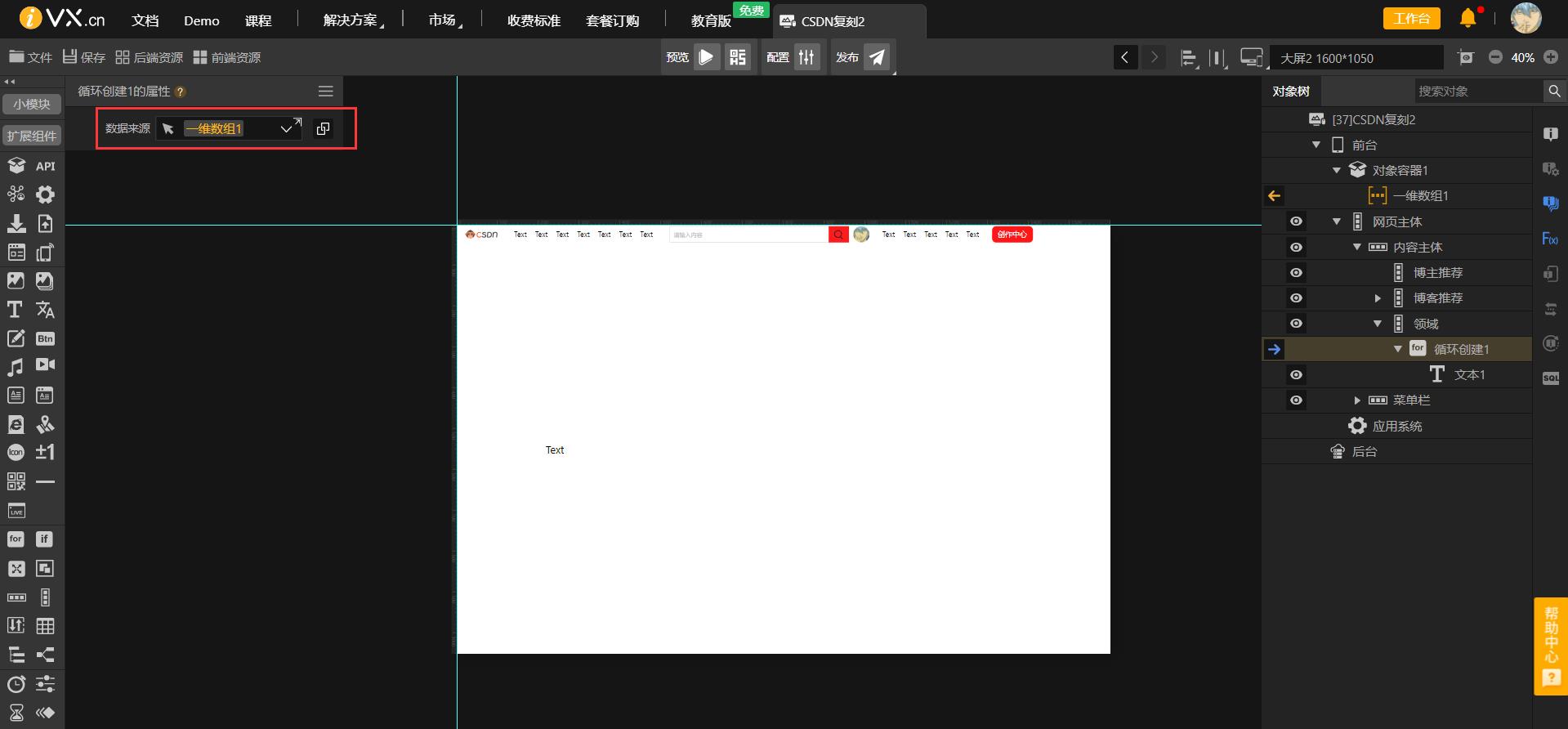Click the screenshot eye-camera icon
The width and height of the screenshot is (1568, 729).
click(1466, 57)
